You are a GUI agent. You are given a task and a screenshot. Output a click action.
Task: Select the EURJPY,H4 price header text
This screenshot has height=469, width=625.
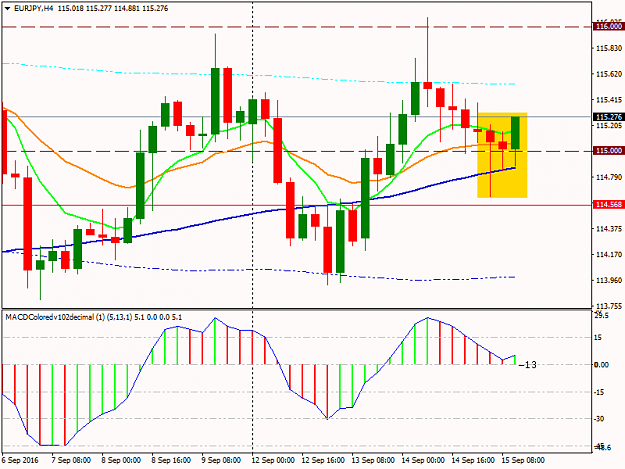pos(91,8)
